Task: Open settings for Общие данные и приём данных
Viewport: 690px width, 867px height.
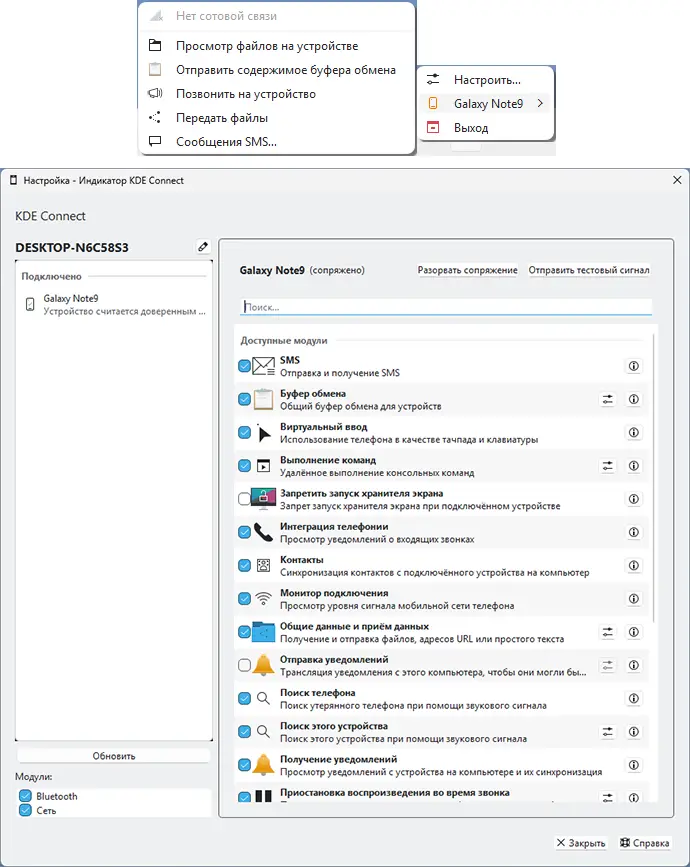Action: (607, 632)
